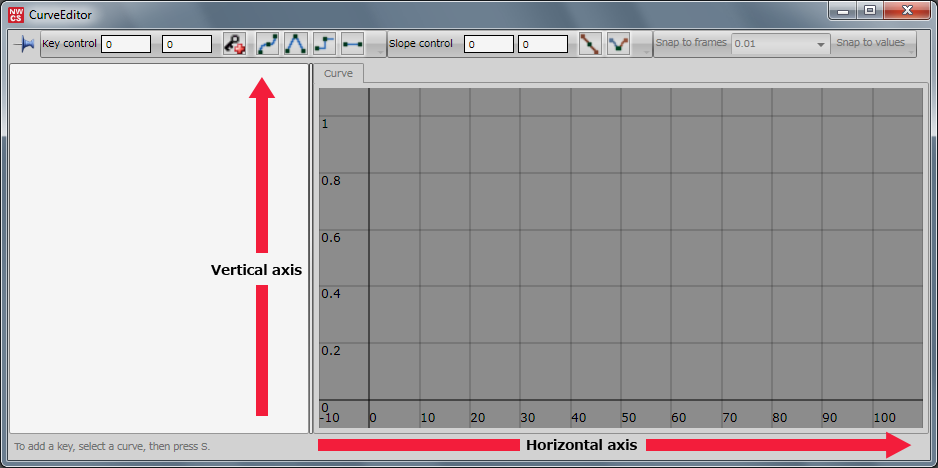Click the second Slope control input field
This screenshot has height=468, width=938.
coord(543,44)
